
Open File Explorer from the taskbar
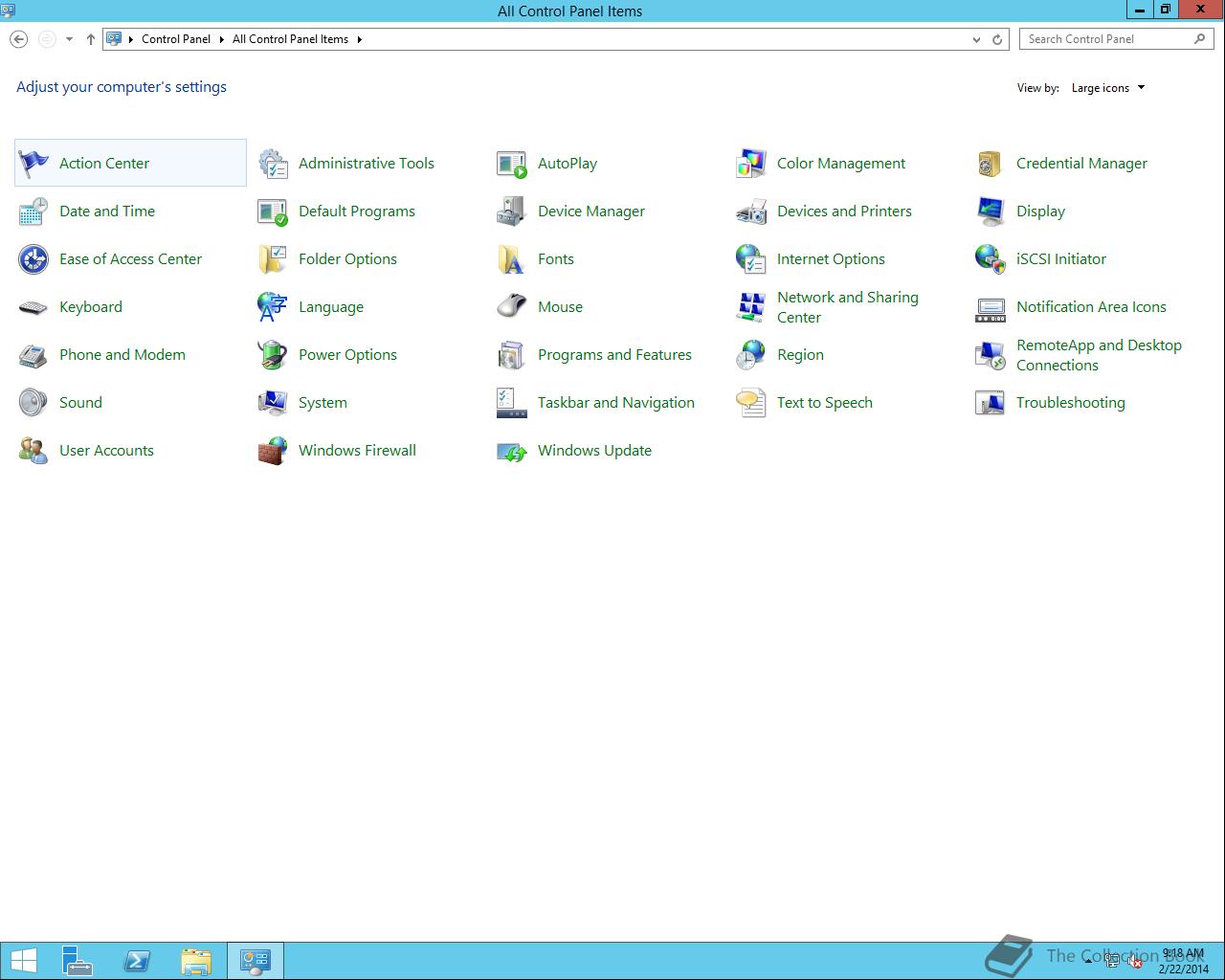click(x=196, y=961)
